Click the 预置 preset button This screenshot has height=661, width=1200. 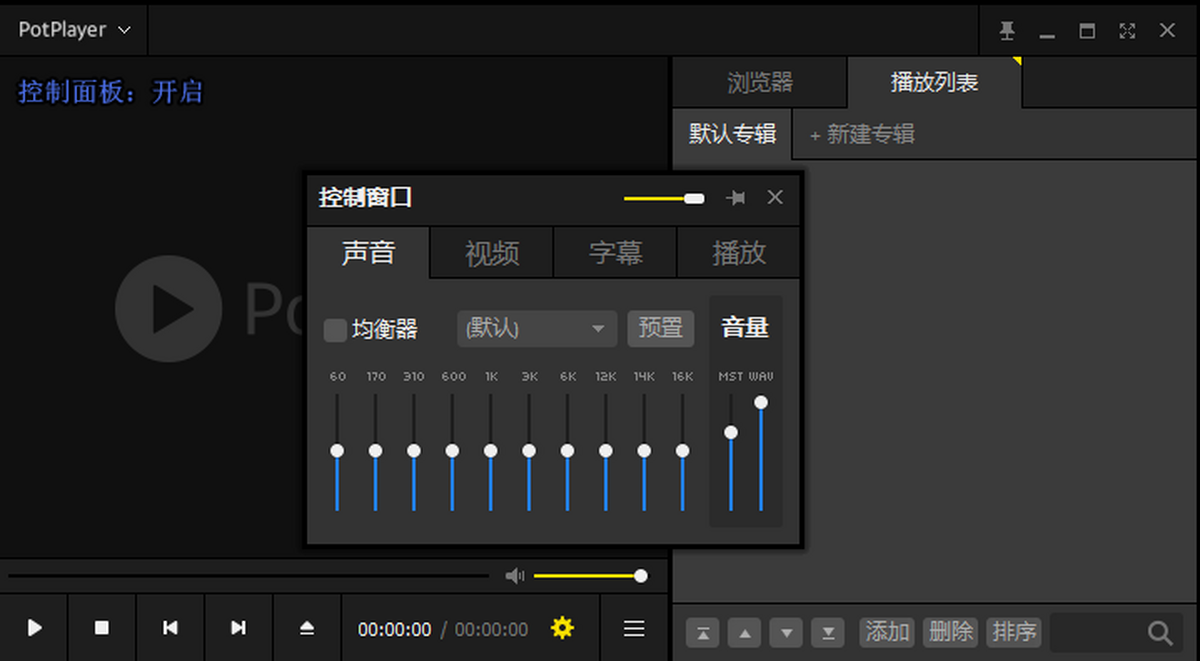(x=661, y=328)
